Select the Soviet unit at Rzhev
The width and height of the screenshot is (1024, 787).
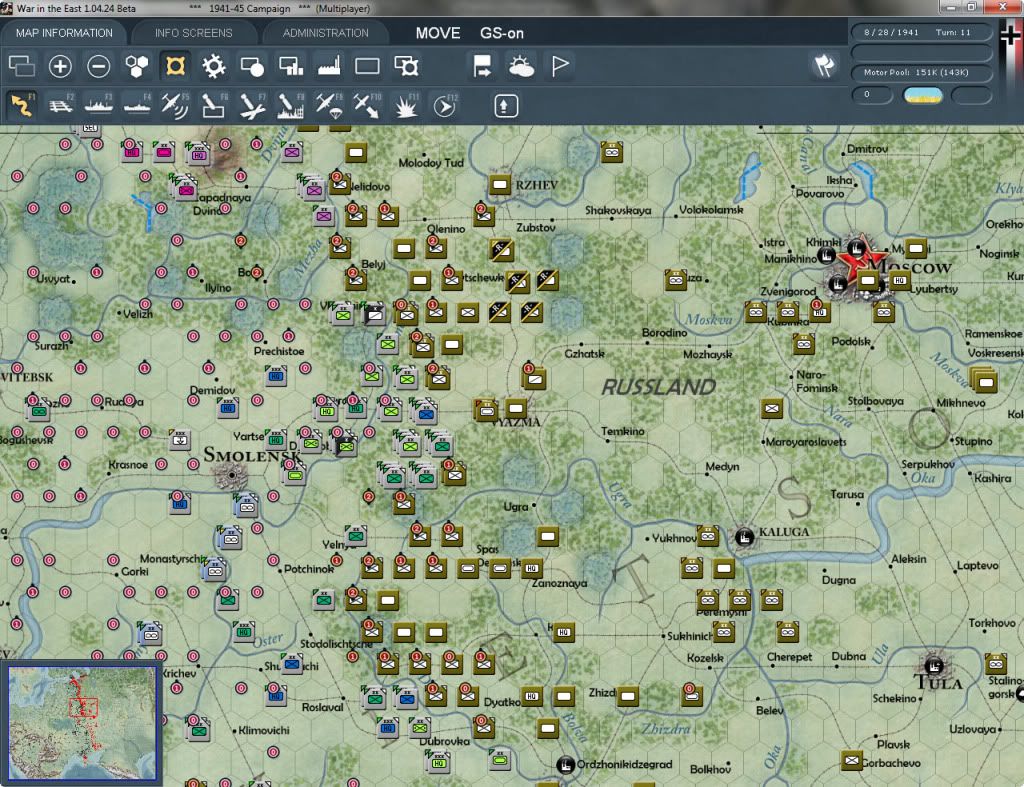coord(500,185)
